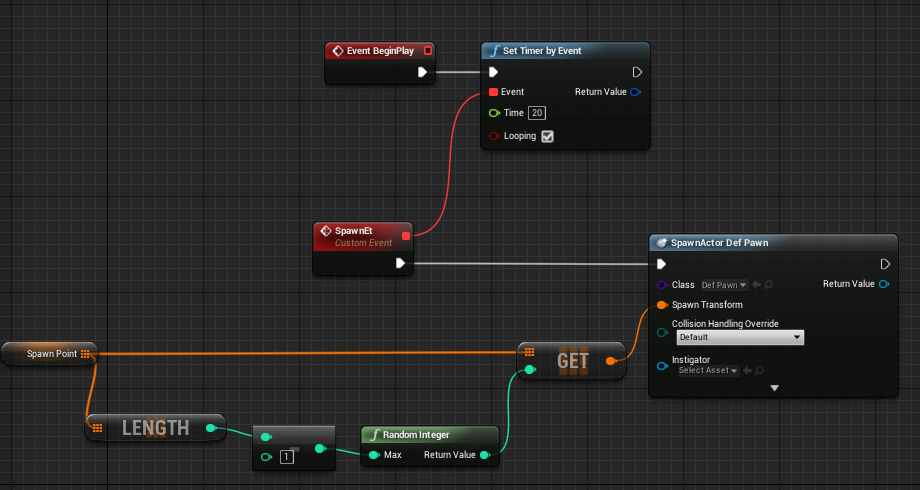This screenshot has height=490, width=920.
Task: Click GET node orange output pin
Action: [x=611, y=361]
